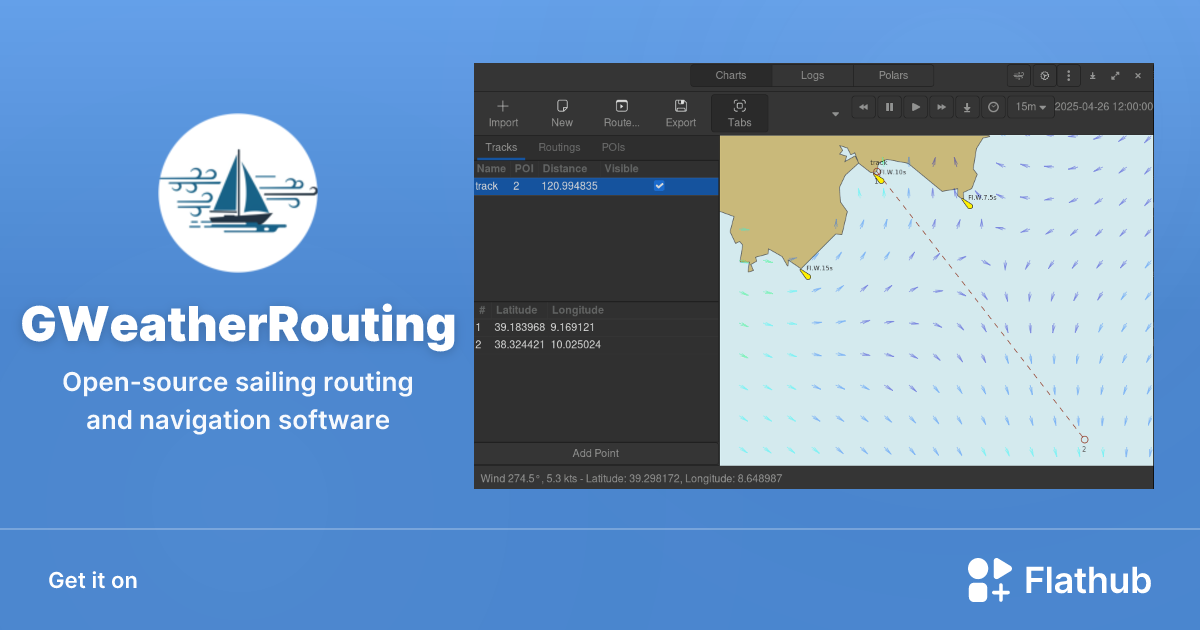Click the wind overlay icon in titlebar
Screen dimensions: 1200x630
pyautogui.click(x=1018, y=75)
